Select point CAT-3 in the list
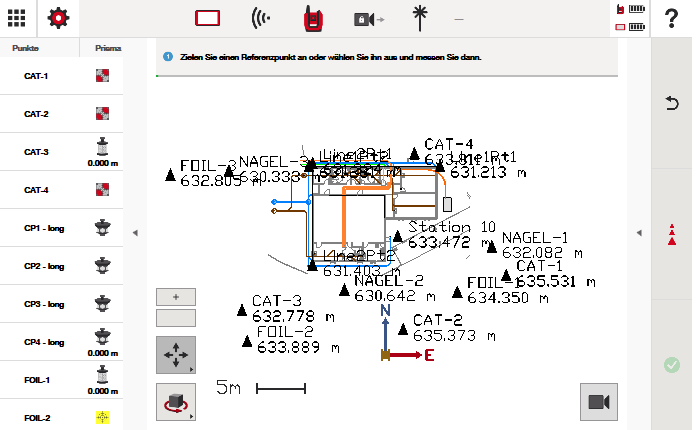The height and width of the screenshot is (430, 698). coord(38,152)
